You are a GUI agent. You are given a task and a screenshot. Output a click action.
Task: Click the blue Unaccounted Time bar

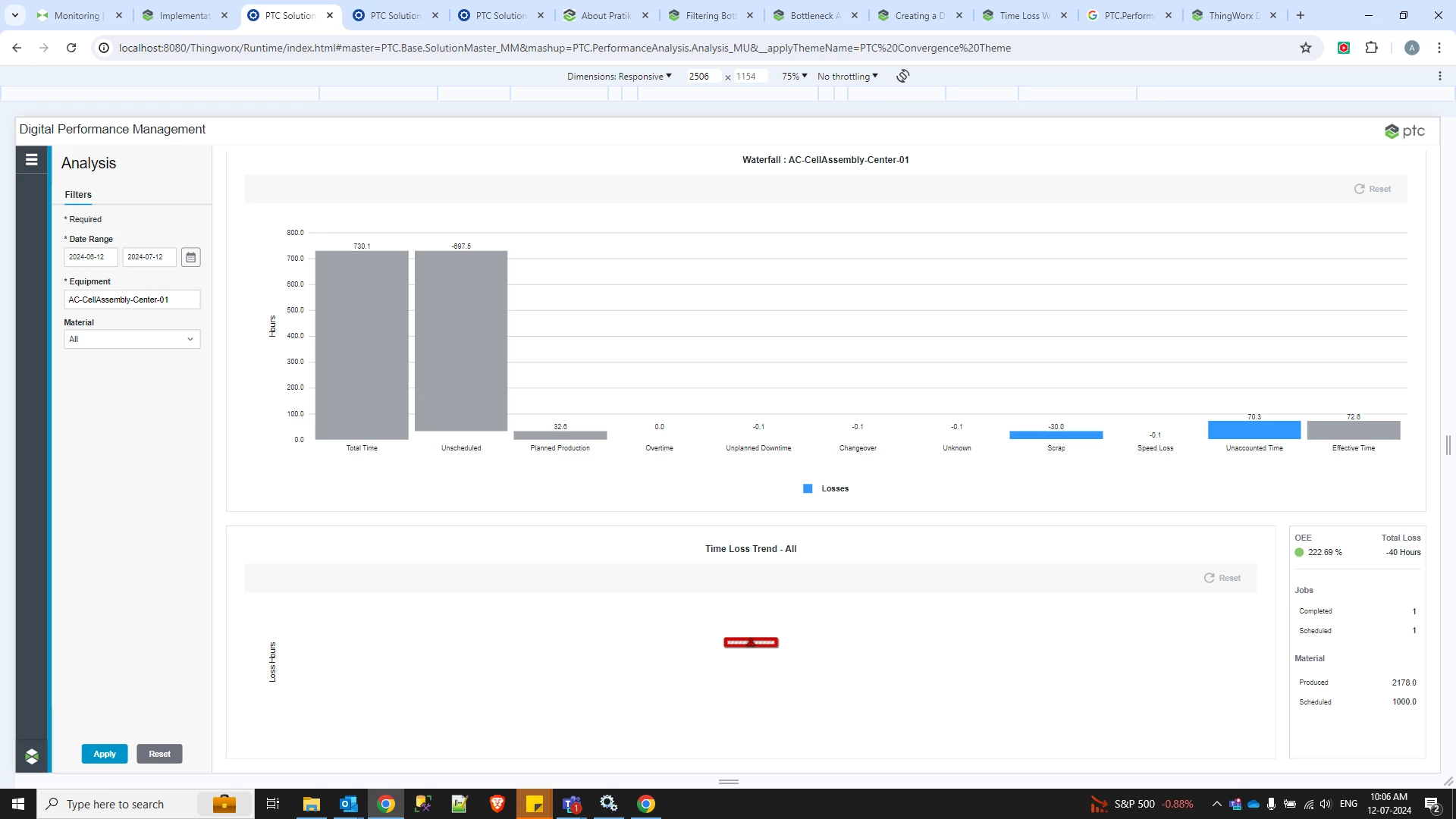click(x=1254, y=430)
